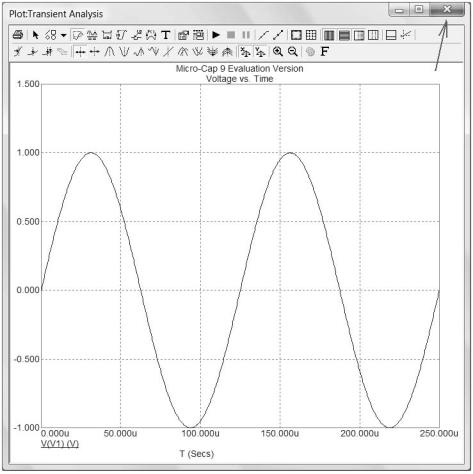Pick the Point Tag mode tool
The width and height of the screenshot is (473, 474).
click(x=136, y=35)
